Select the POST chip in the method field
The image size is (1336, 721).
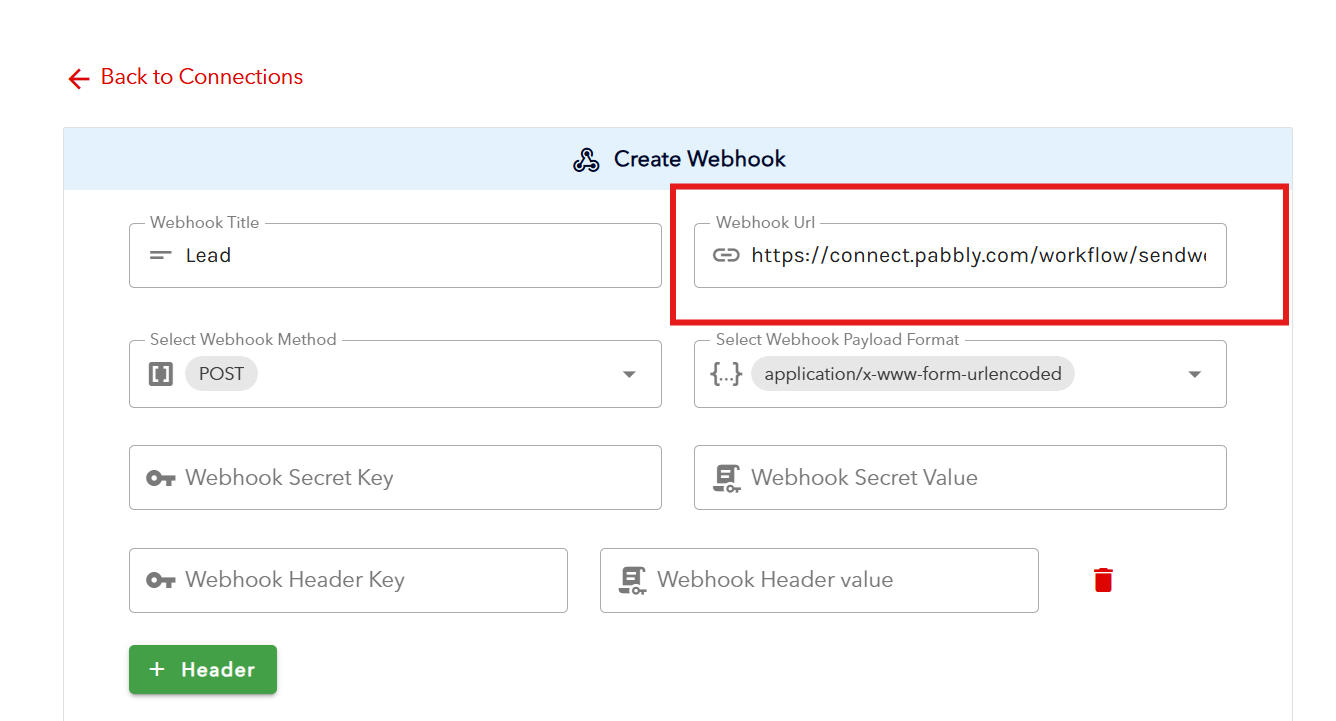(x=221, y=373)
